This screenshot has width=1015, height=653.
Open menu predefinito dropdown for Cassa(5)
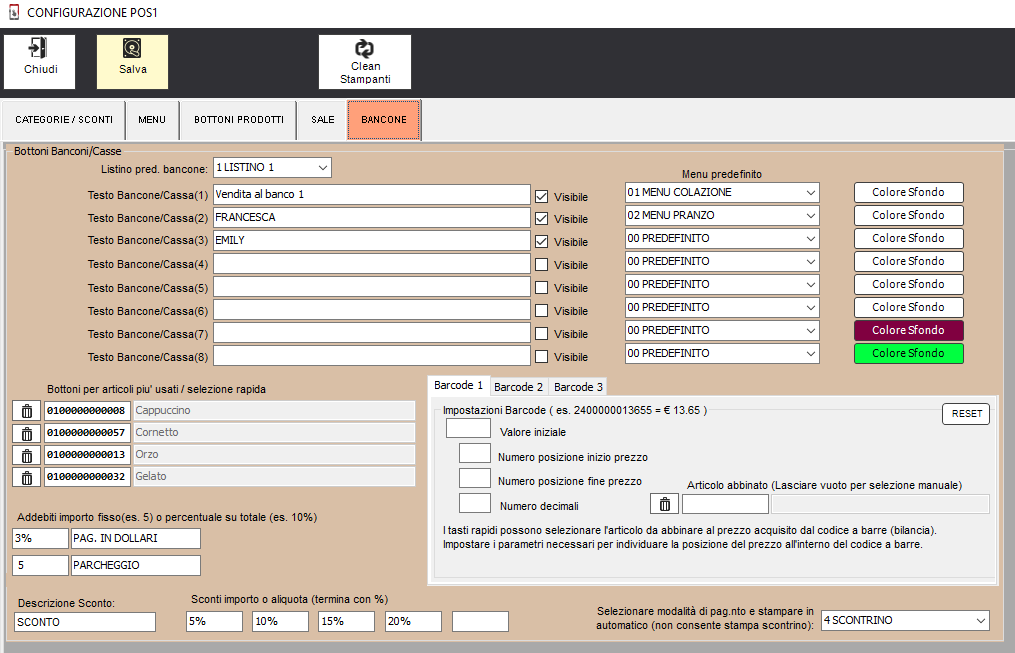pos(722,284)
